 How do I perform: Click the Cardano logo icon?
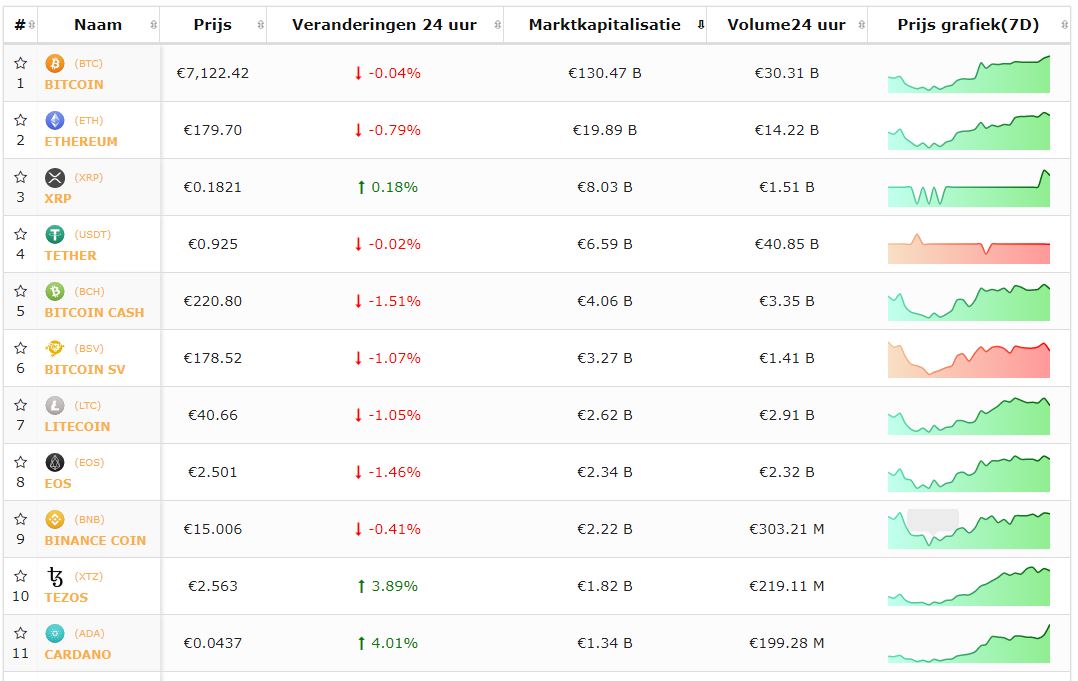pyautogui.click(x=55, y=634)
